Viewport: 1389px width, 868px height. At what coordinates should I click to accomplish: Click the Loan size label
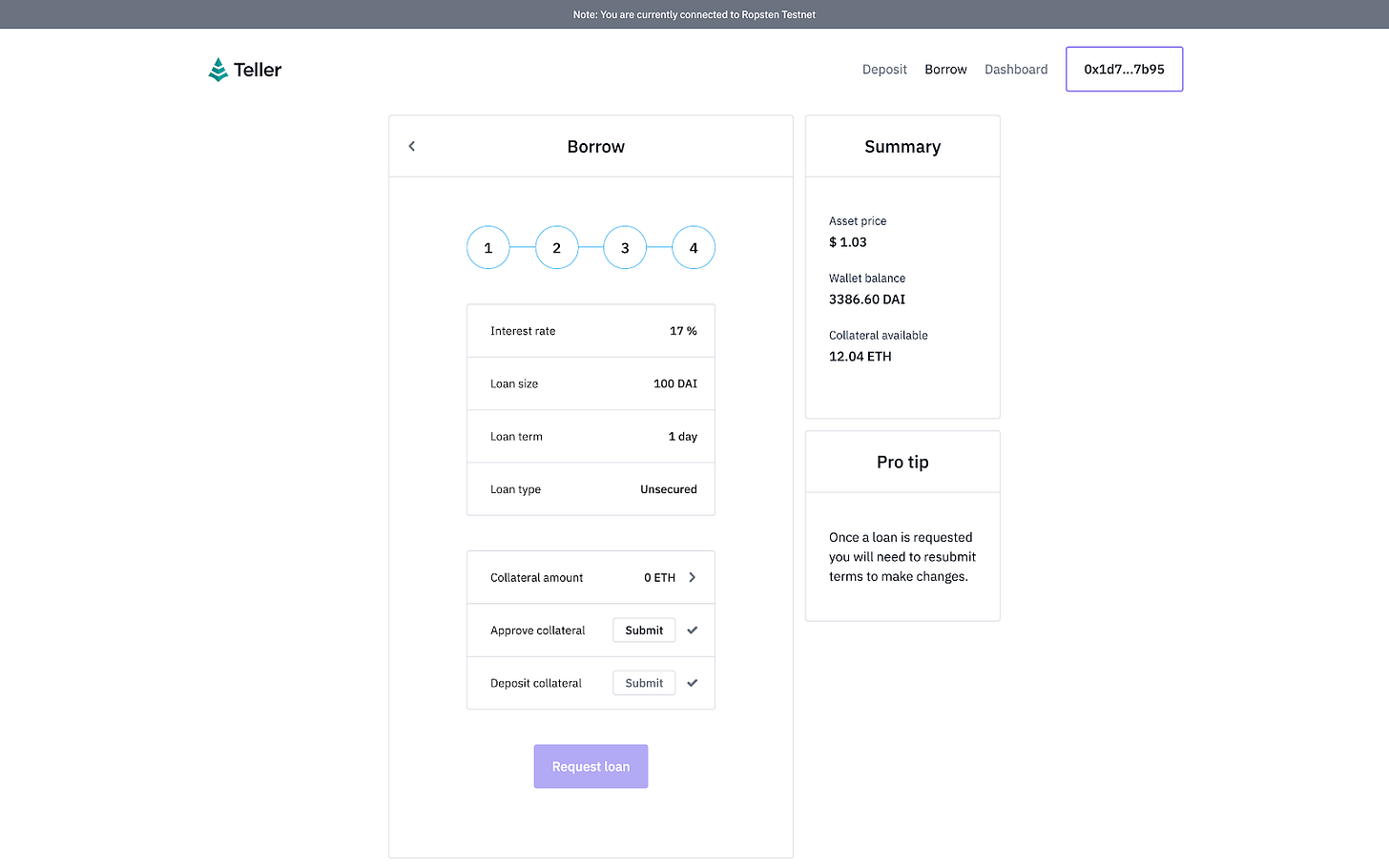(x=514, y=383)
